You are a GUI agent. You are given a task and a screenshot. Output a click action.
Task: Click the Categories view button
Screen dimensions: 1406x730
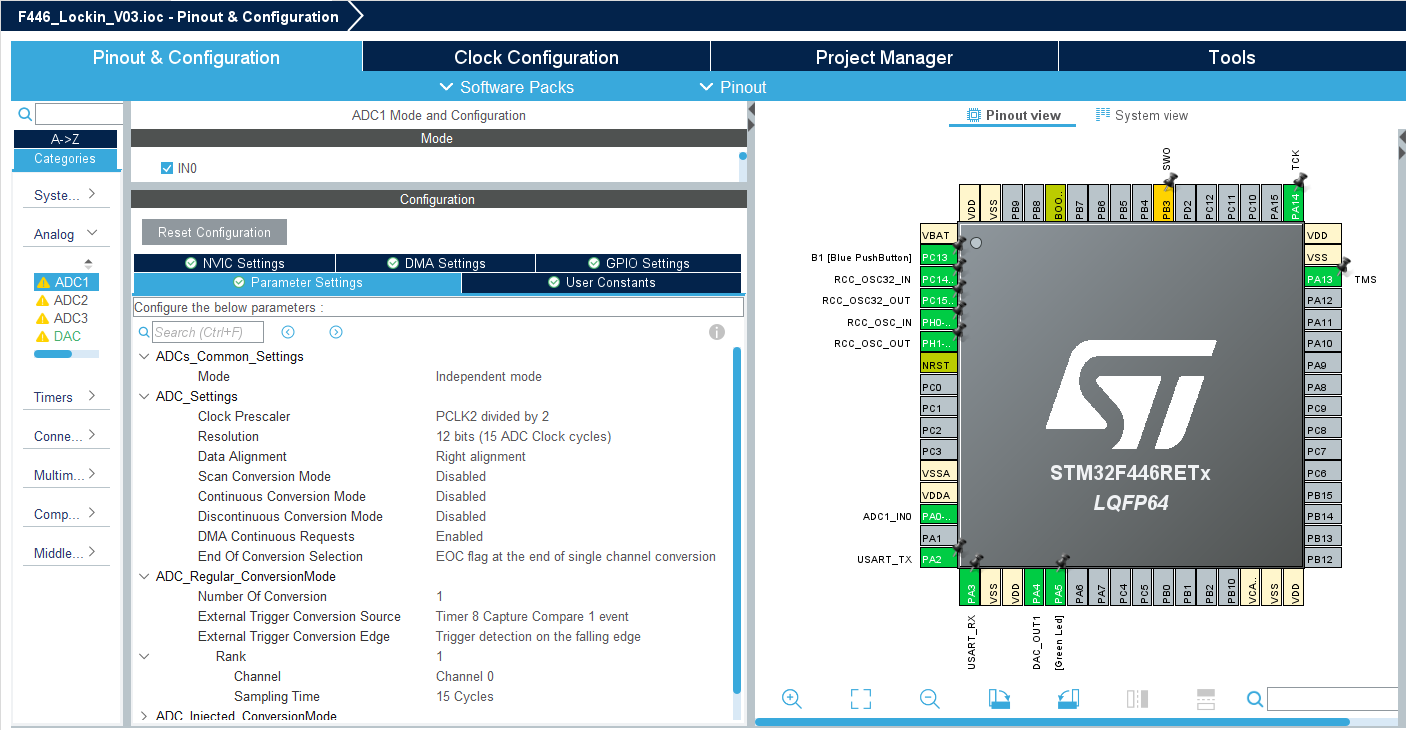pyautogui.click(x=65, y=159)
